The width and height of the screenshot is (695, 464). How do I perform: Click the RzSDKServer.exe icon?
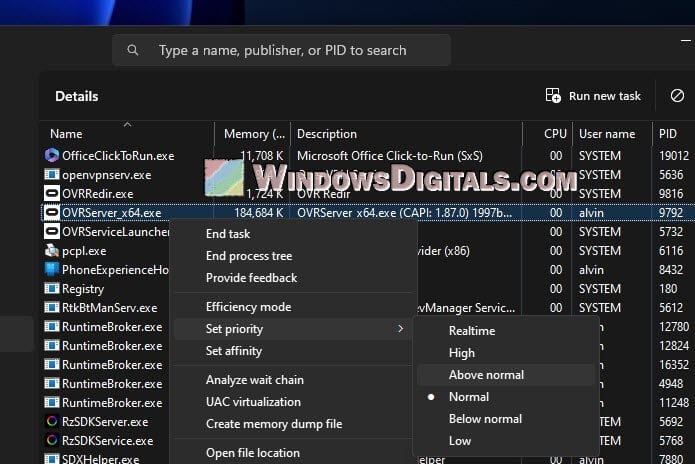coord(51,421)
